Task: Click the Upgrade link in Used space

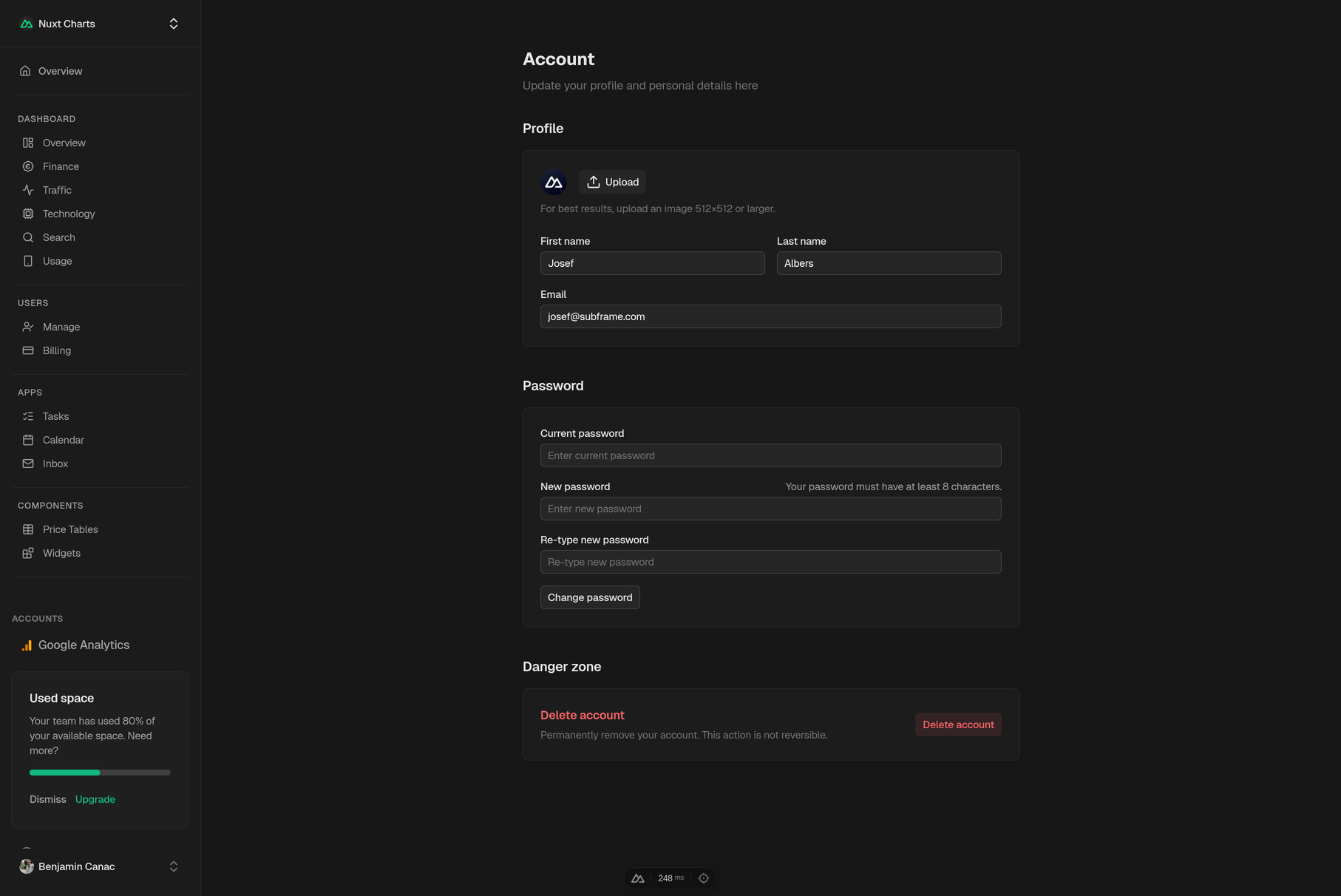Action: click(95, 799)
